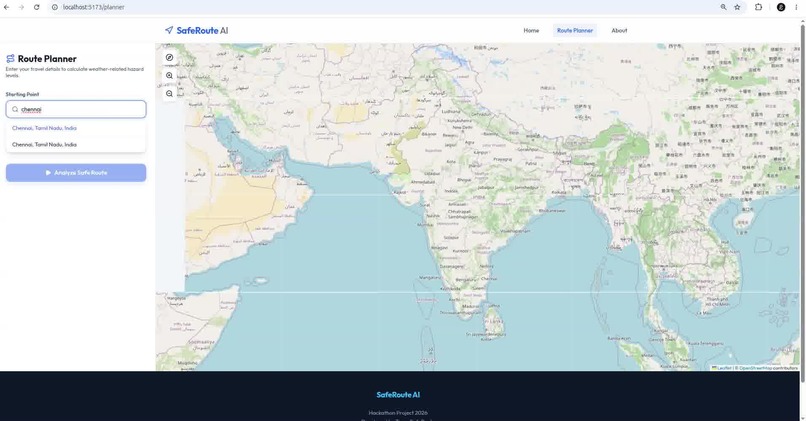Open the browser extensions puzzle icon
This screenshot has height=421, width=806.
coord(758,7)
